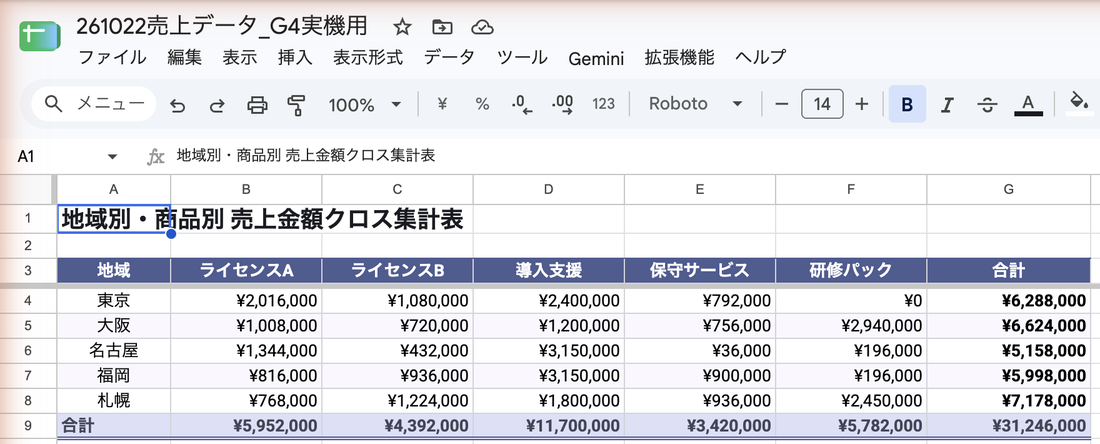
Task: Select the ライセンスA header cell
Action: coord(246,270)
